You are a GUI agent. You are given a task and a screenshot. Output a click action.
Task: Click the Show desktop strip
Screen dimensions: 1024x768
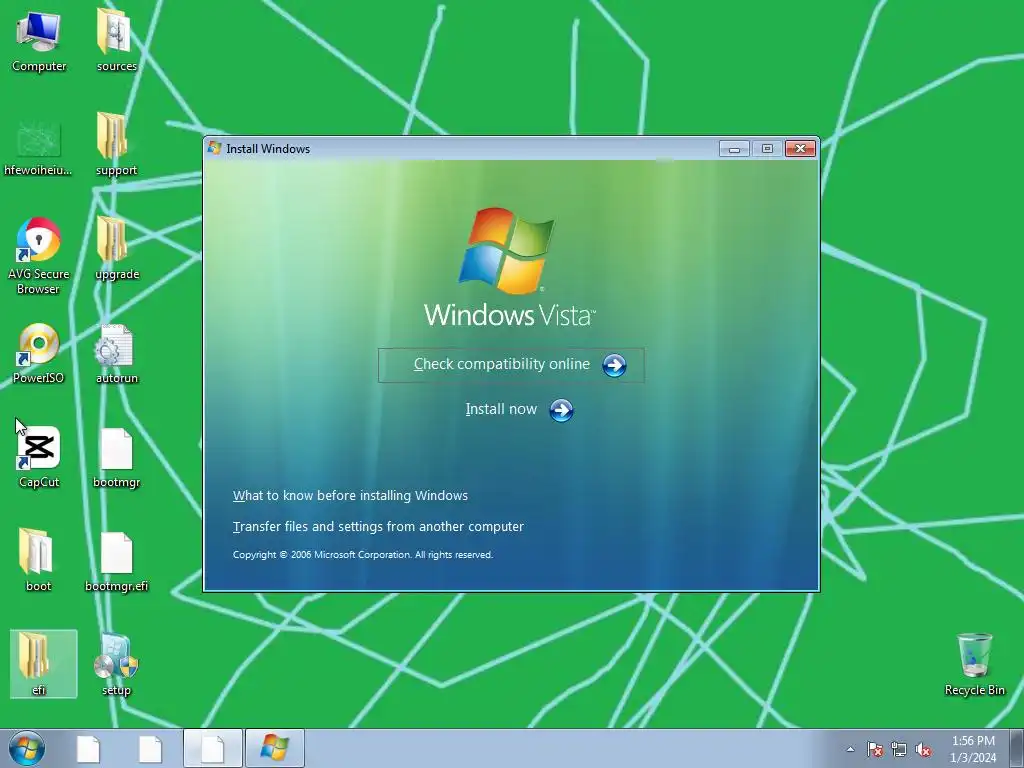point(1016,748)
